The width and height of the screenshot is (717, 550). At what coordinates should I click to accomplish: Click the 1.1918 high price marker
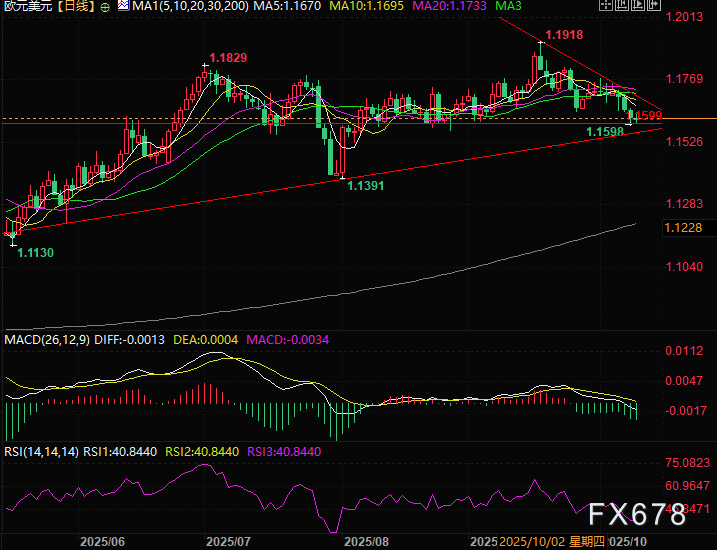(x=565, y=34)
